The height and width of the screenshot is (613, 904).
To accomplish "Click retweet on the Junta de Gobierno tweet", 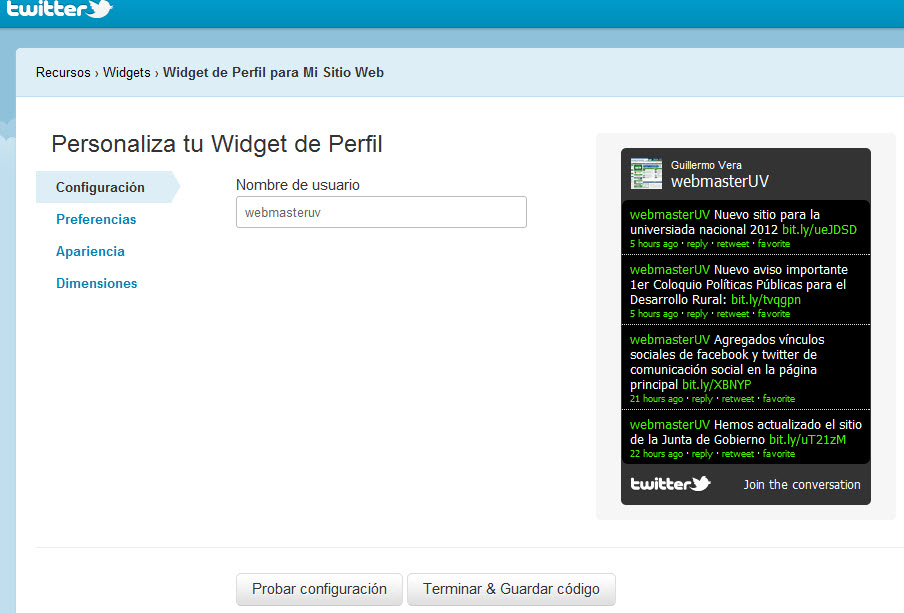I will (738, 454).
